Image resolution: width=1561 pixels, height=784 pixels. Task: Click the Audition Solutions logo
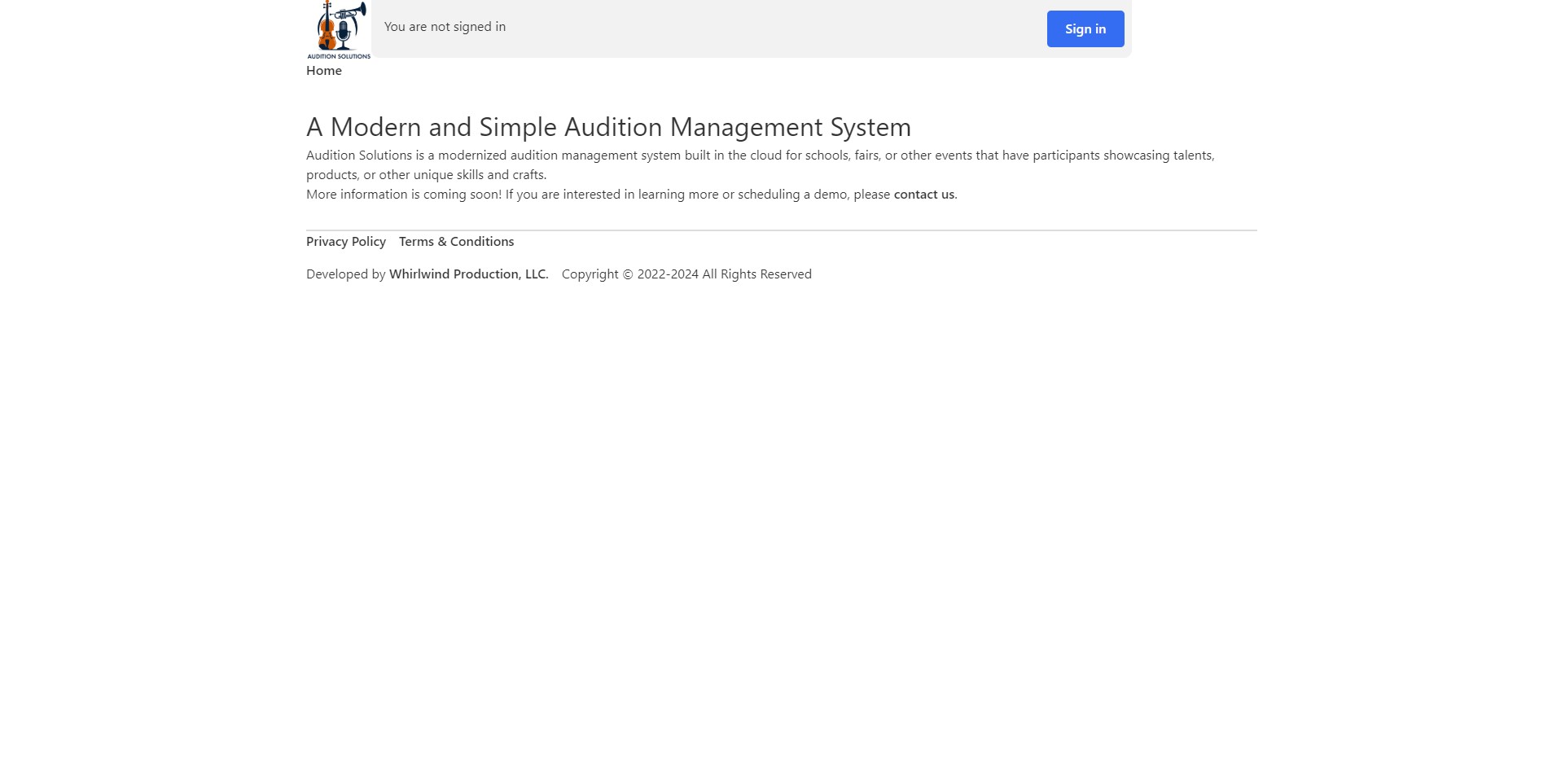[x=339, y=29]
